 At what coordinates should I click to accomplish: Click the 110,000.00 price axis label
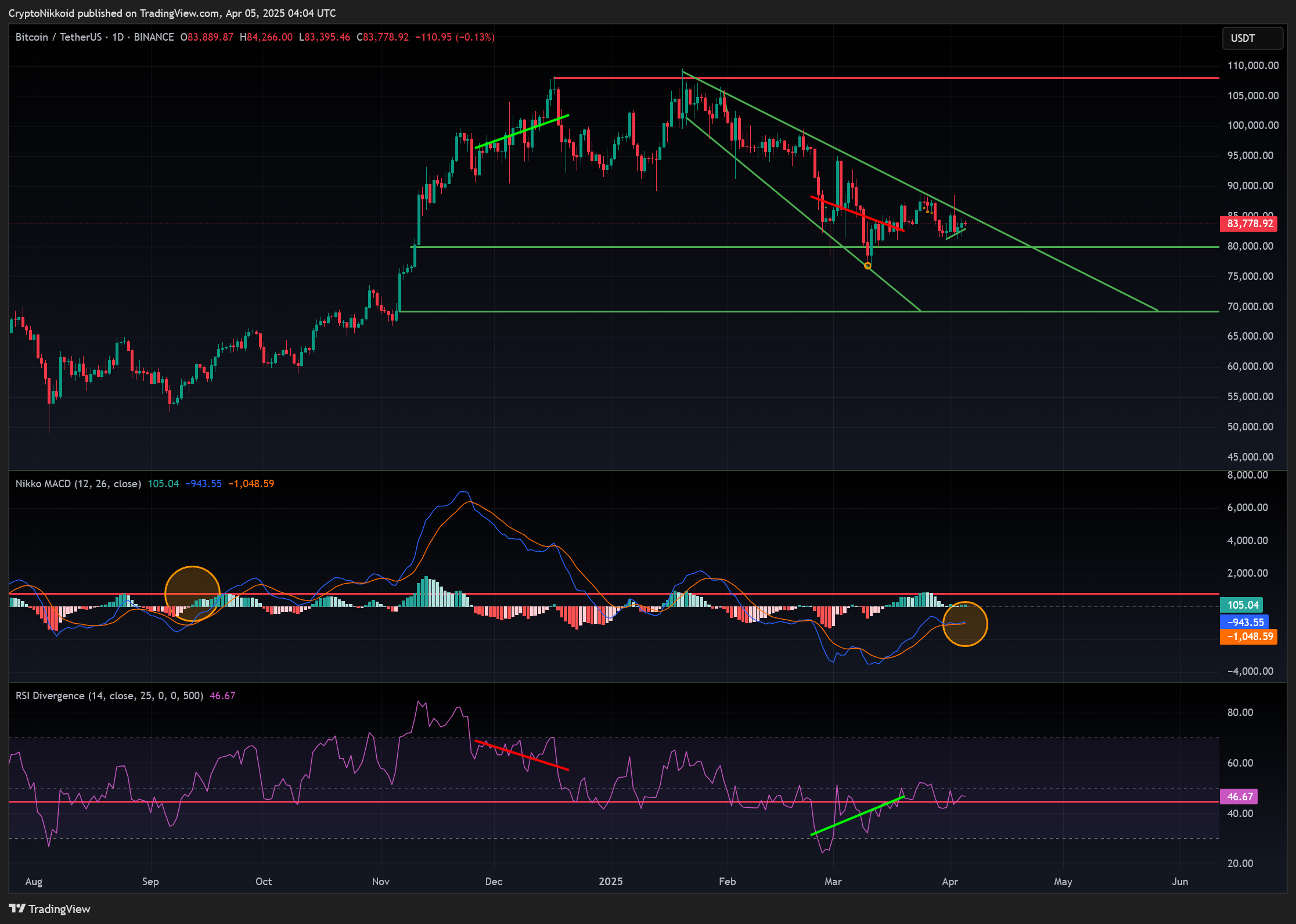(x=1252, y=66)
